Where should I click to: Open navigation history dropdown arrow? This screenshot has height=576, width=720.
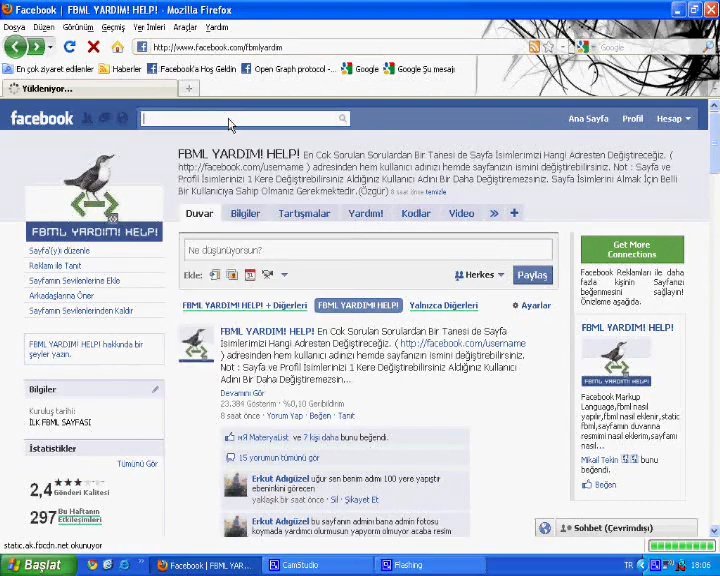click(x=50, y=47)
